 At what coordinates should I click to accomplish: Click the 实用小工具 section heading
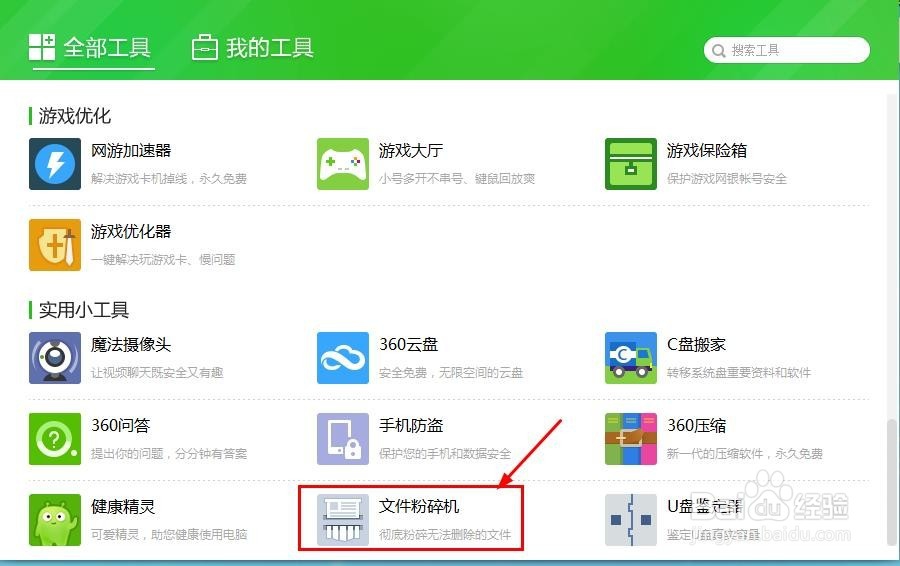tap(83, 310)
